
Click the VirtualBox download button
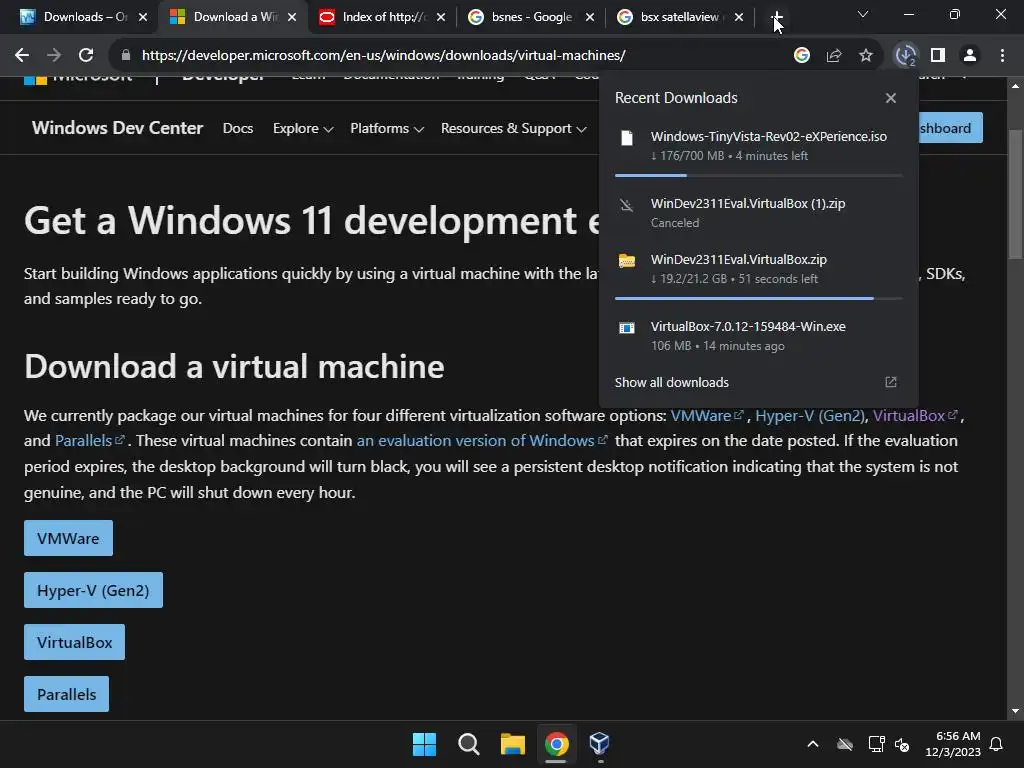74,642
